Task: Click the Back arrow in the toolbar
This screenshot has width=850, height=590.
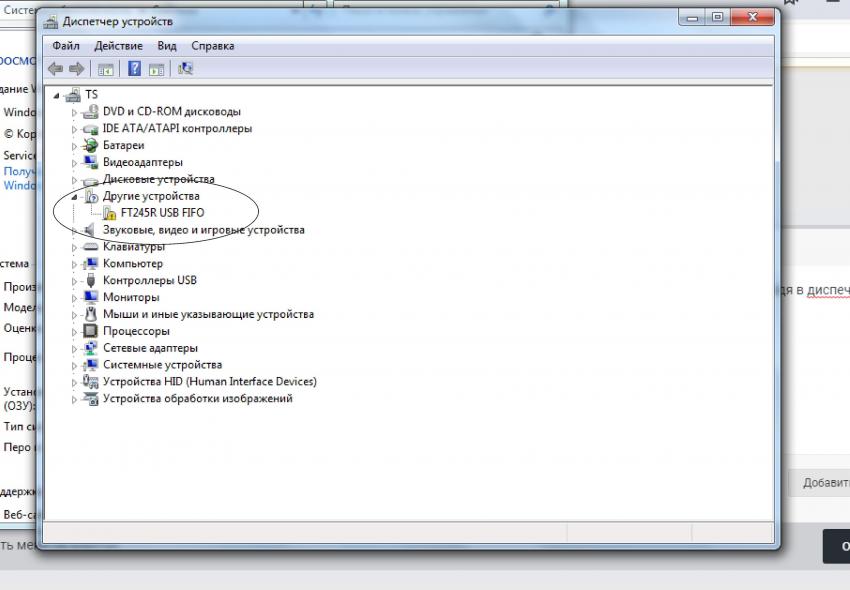Action: point(55,69)
